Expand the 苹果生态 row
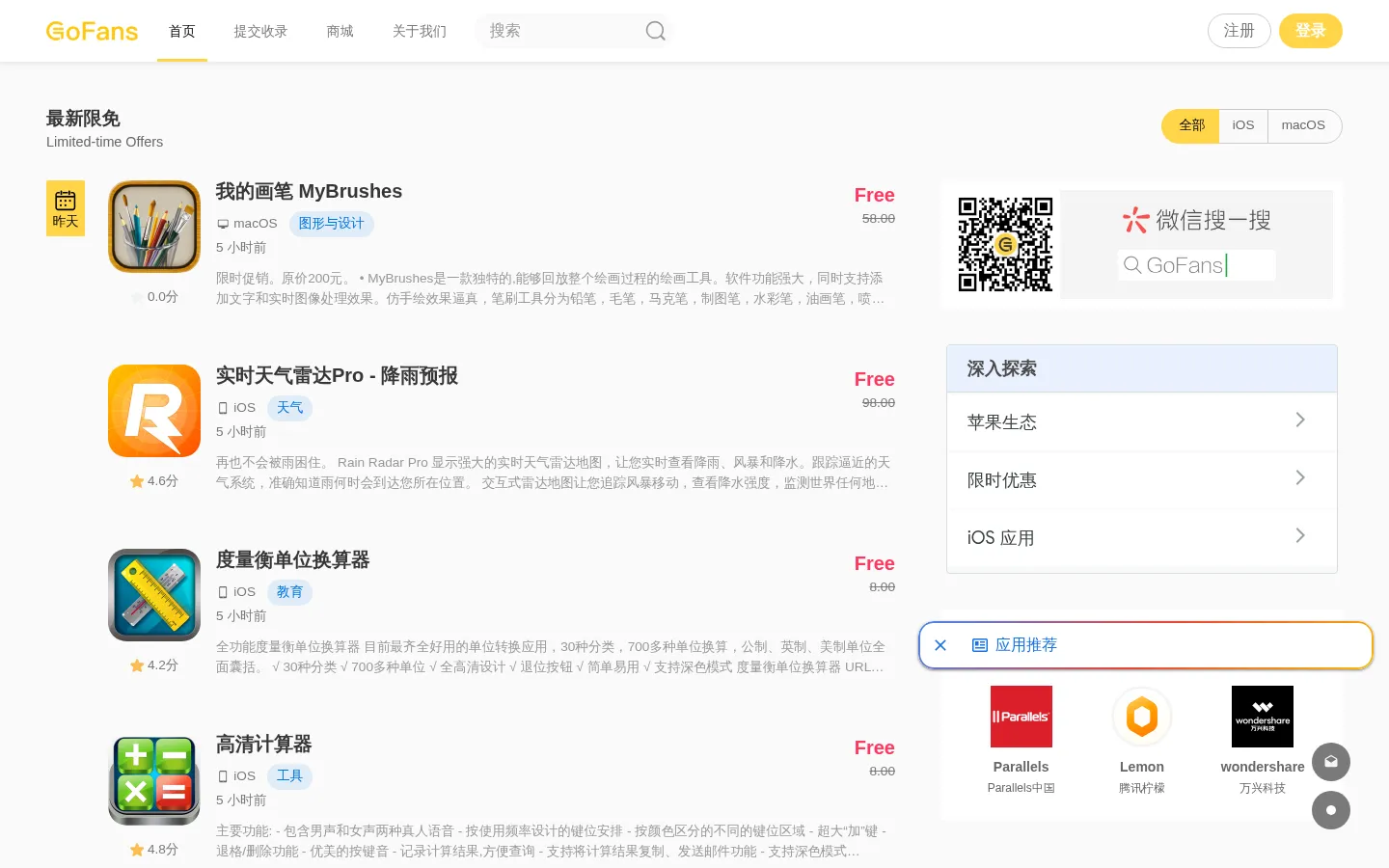1389x868 pixels. click(1142, 421)
